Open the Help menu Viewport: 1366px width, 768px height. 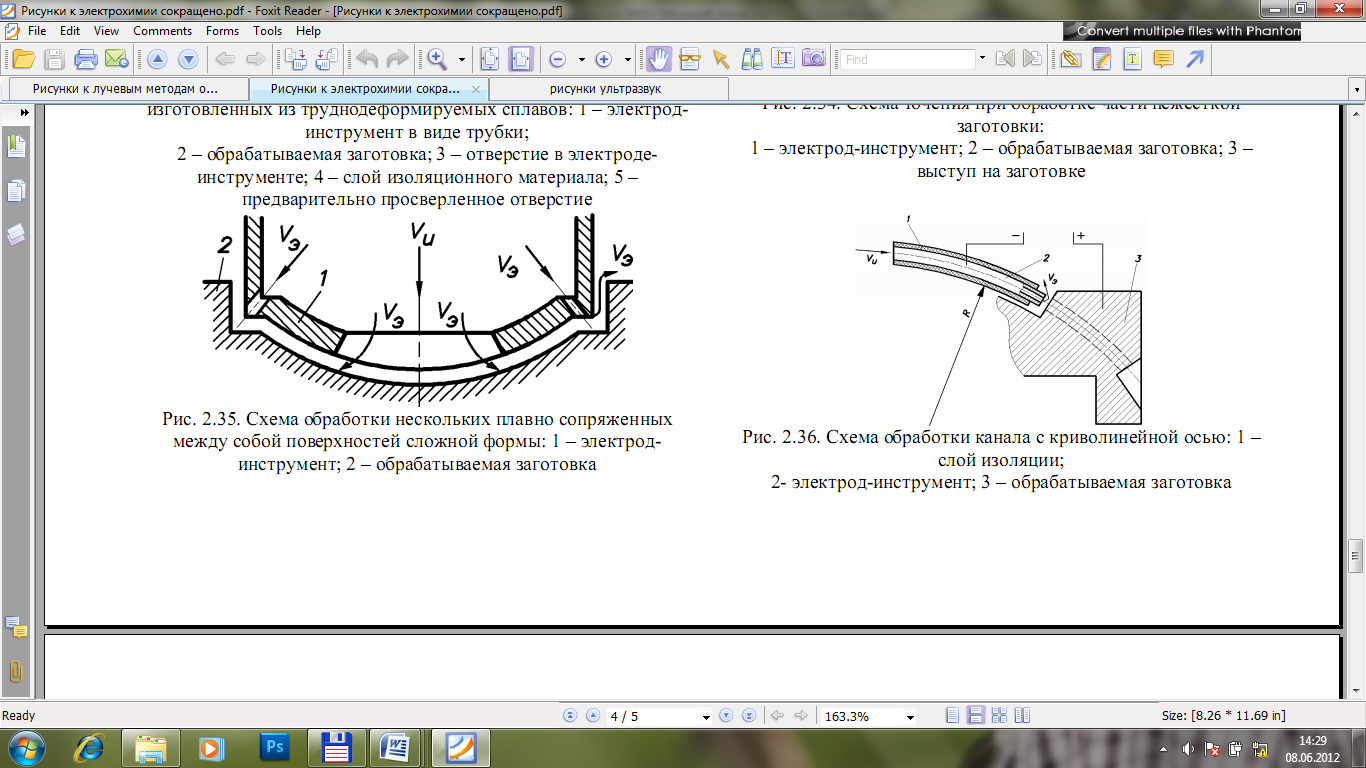(308, 31)
